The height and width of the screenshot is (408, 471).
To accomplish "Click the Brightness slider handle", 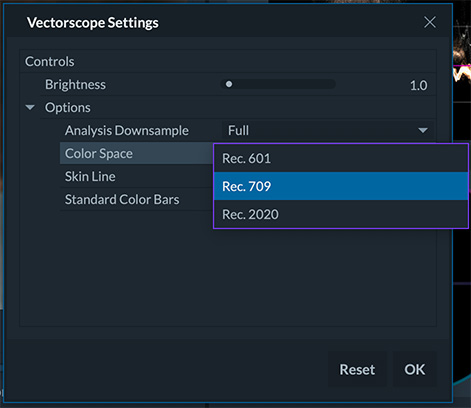I will (x=229, y=84).
